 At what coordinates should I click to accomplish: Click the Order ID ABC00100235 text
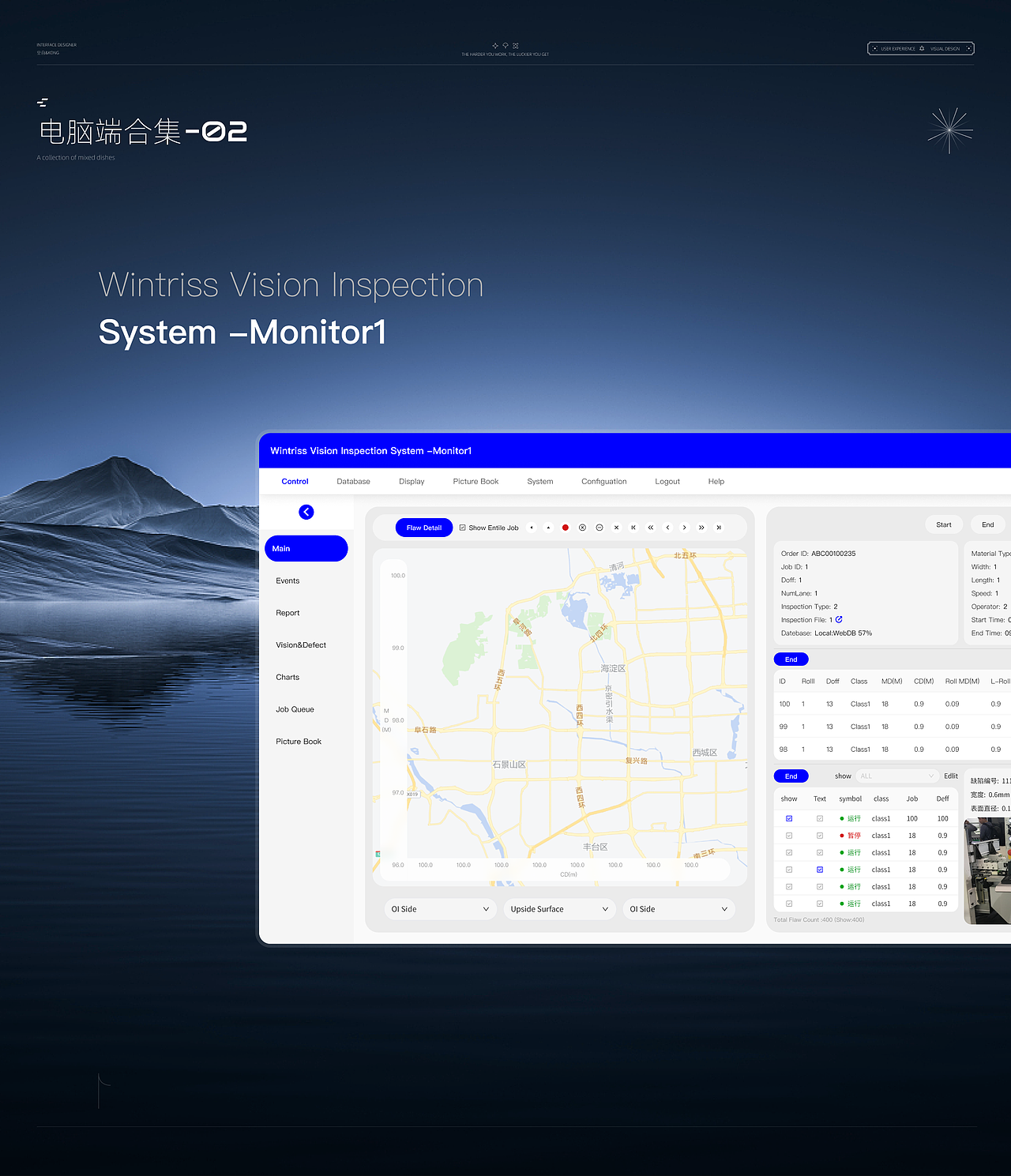tap(818, 554)
